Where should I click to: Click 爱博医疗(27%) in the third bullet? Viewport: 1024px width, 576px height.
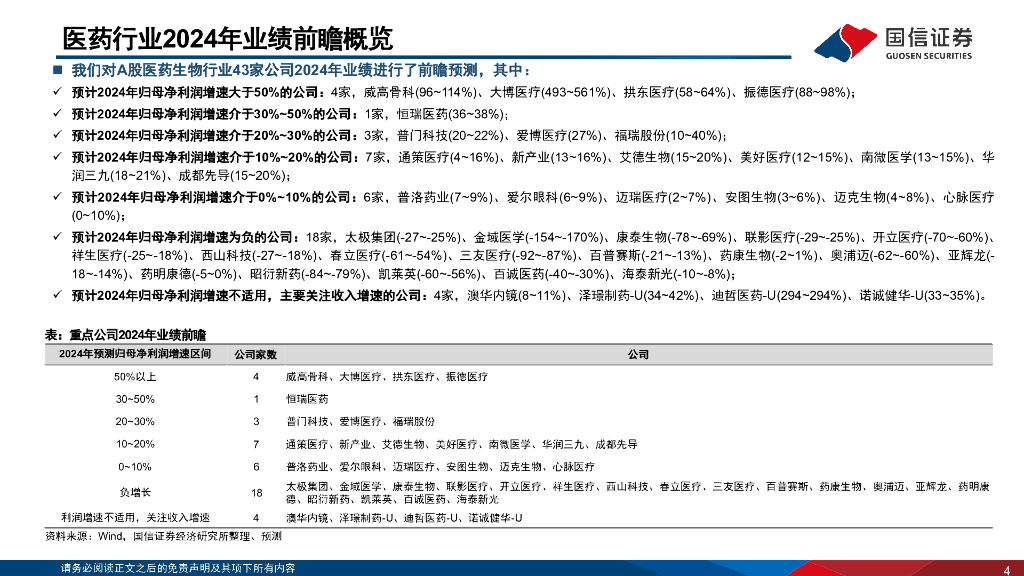click(558, 136)
